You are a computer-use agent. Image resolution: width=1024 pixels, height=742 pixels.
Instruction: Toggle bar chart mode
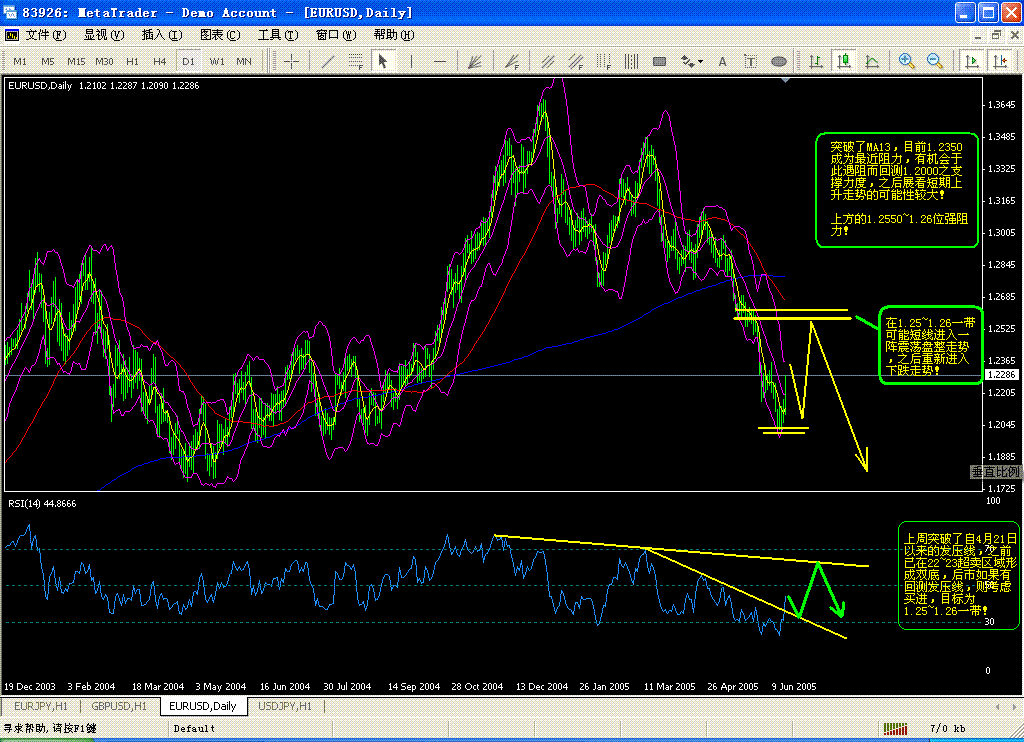816,61
